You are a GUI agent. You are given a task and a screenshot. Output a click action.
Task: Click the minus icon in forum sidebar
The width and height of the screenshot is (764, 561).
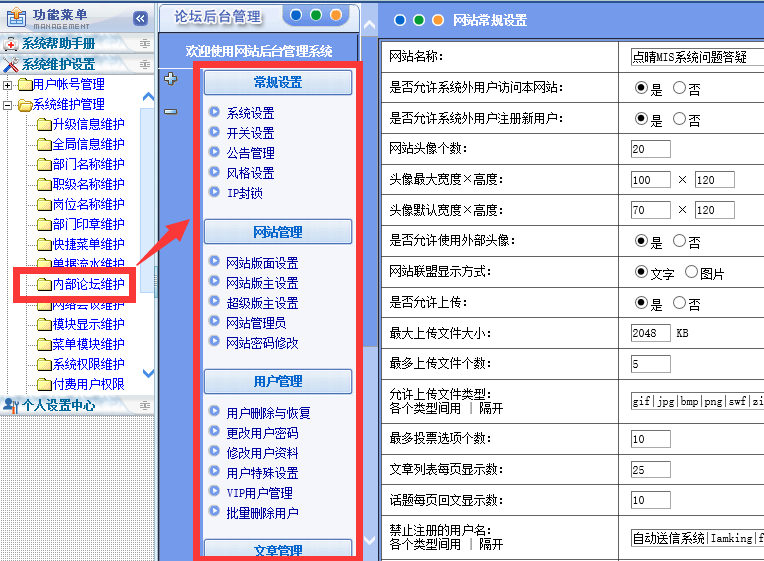click(170, 111)
